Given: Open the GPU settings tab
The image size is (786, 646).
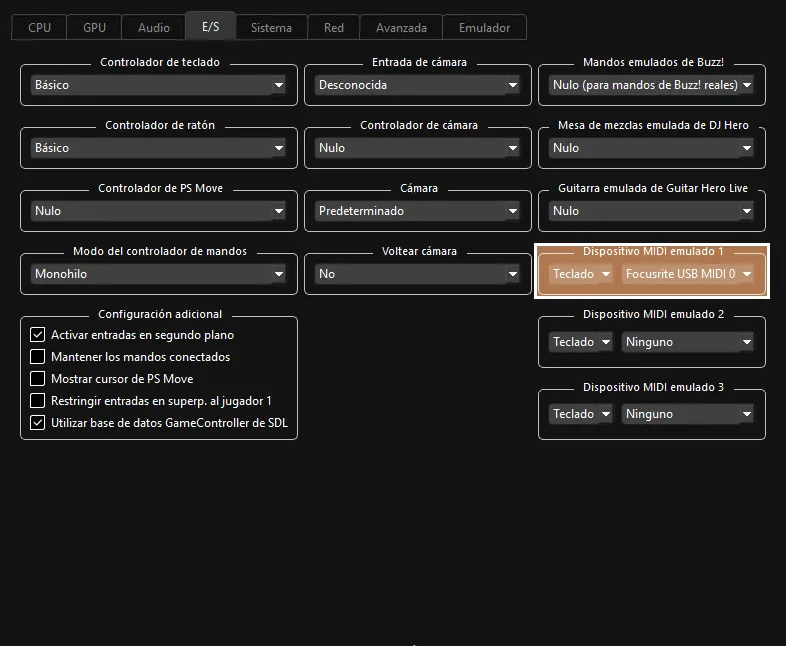Looking at the screenshot, I should point(94,28).
